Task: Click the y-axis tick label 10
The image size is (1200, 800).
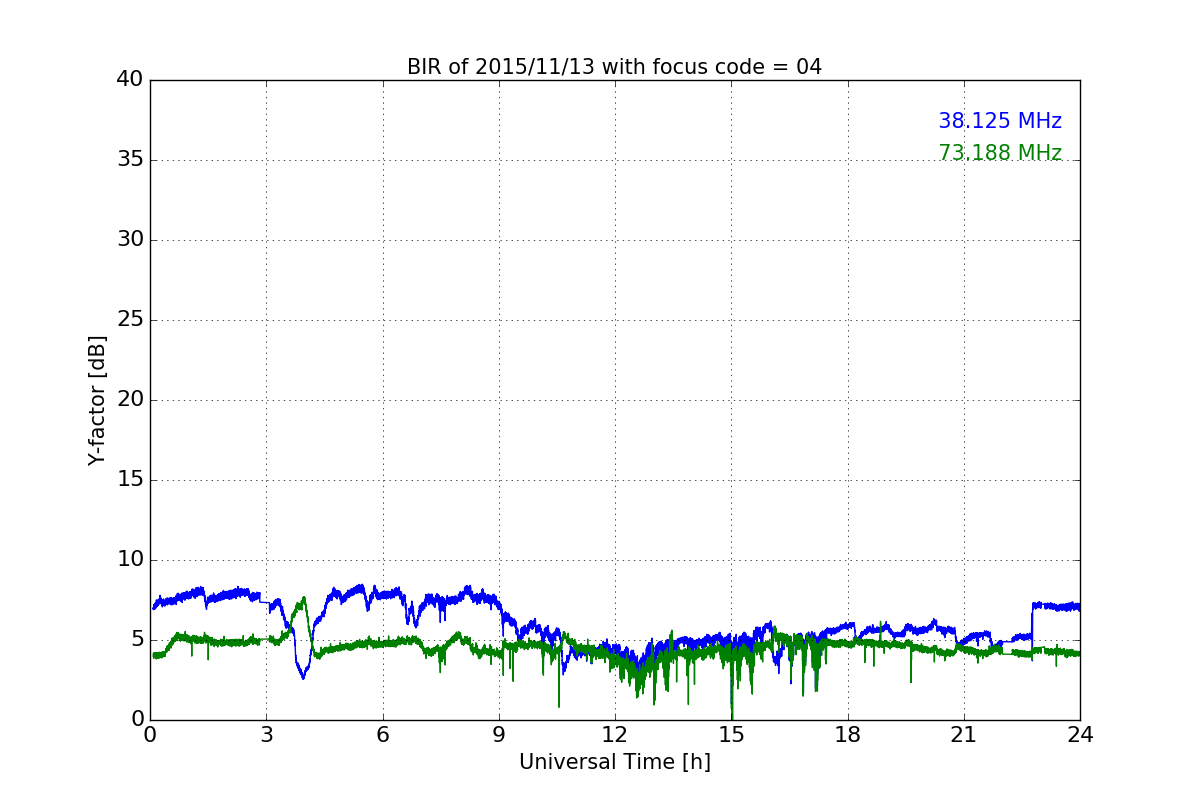Action: (x=130, y=560)
